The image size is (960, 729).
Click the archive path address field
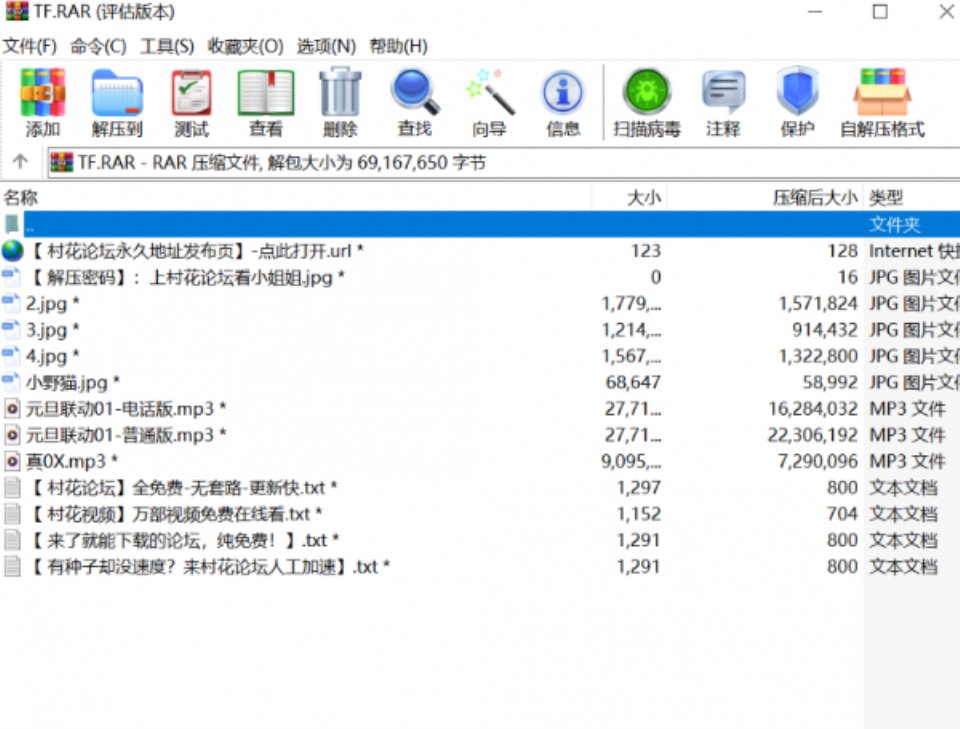point(503,163)
